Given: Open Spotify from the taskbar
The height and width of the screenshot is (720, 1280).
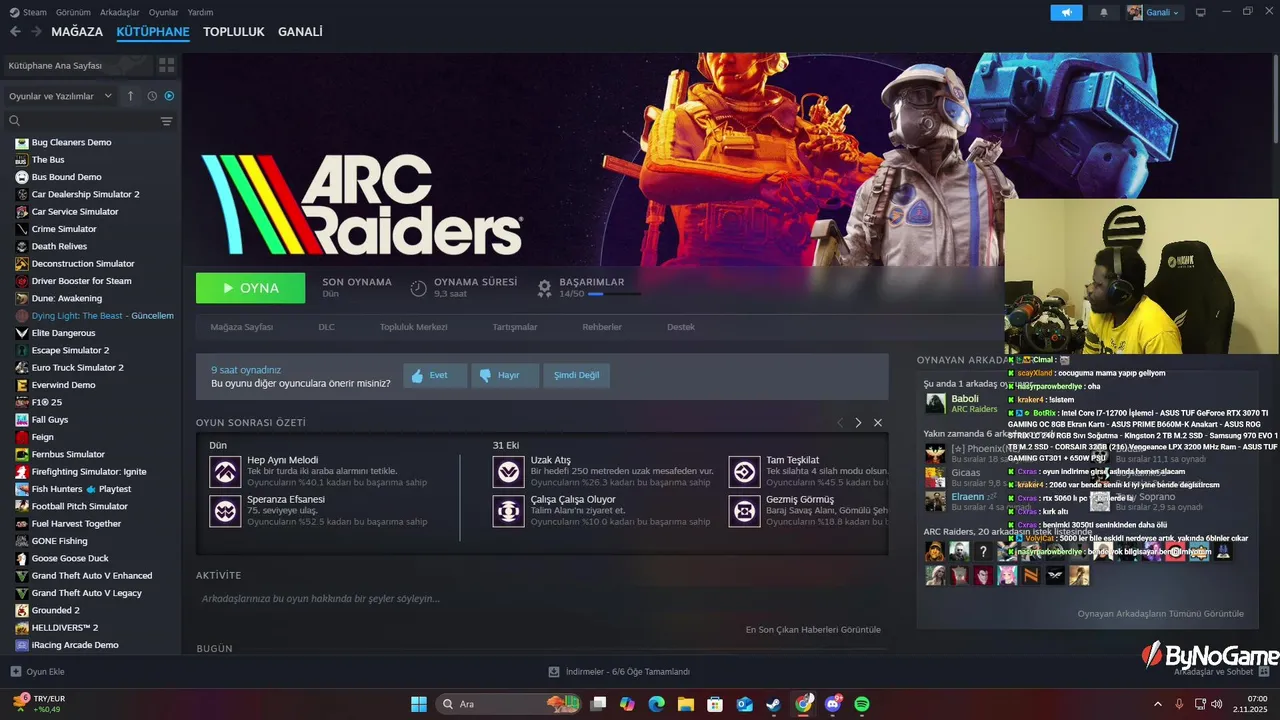Looking at the screenshot, I should click(862, 704).
